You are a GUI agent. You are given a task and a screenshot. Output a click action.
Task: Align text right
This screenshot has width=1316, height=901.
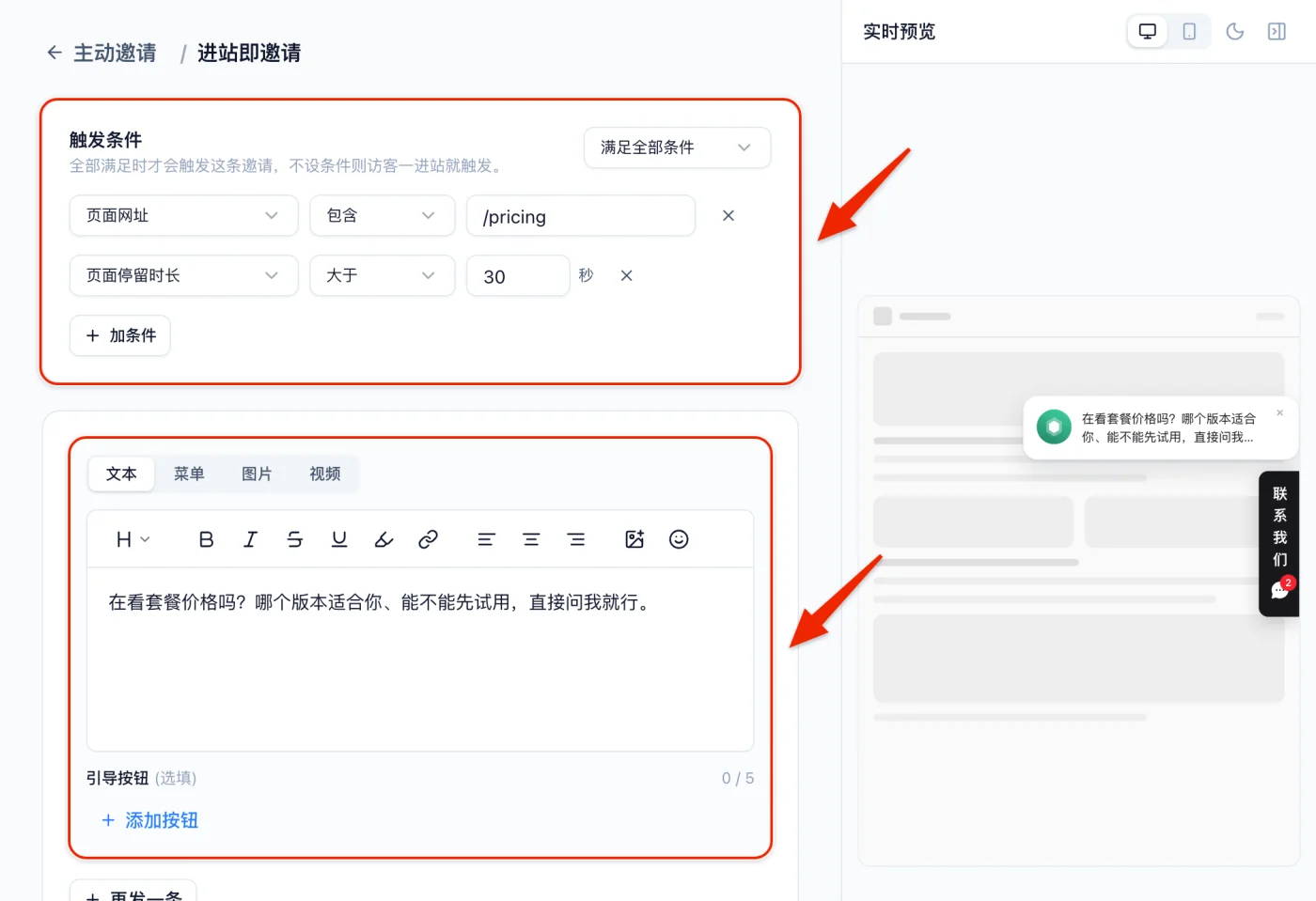click(x=576, y=539)
